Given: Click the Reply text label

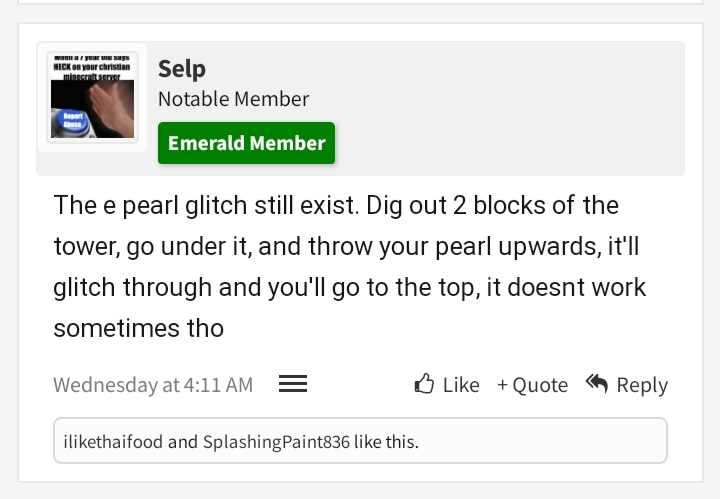Looking at the screenshot, I should click(x=642, y=385).
